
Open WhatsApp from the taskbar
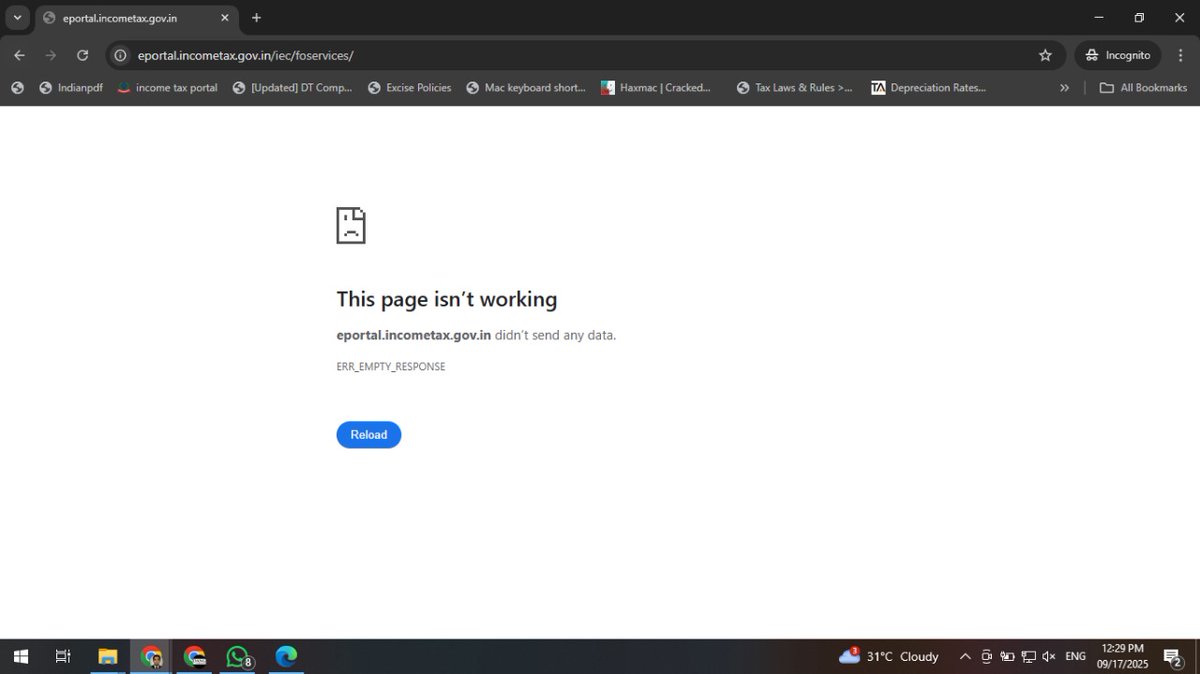coord(239,656)
